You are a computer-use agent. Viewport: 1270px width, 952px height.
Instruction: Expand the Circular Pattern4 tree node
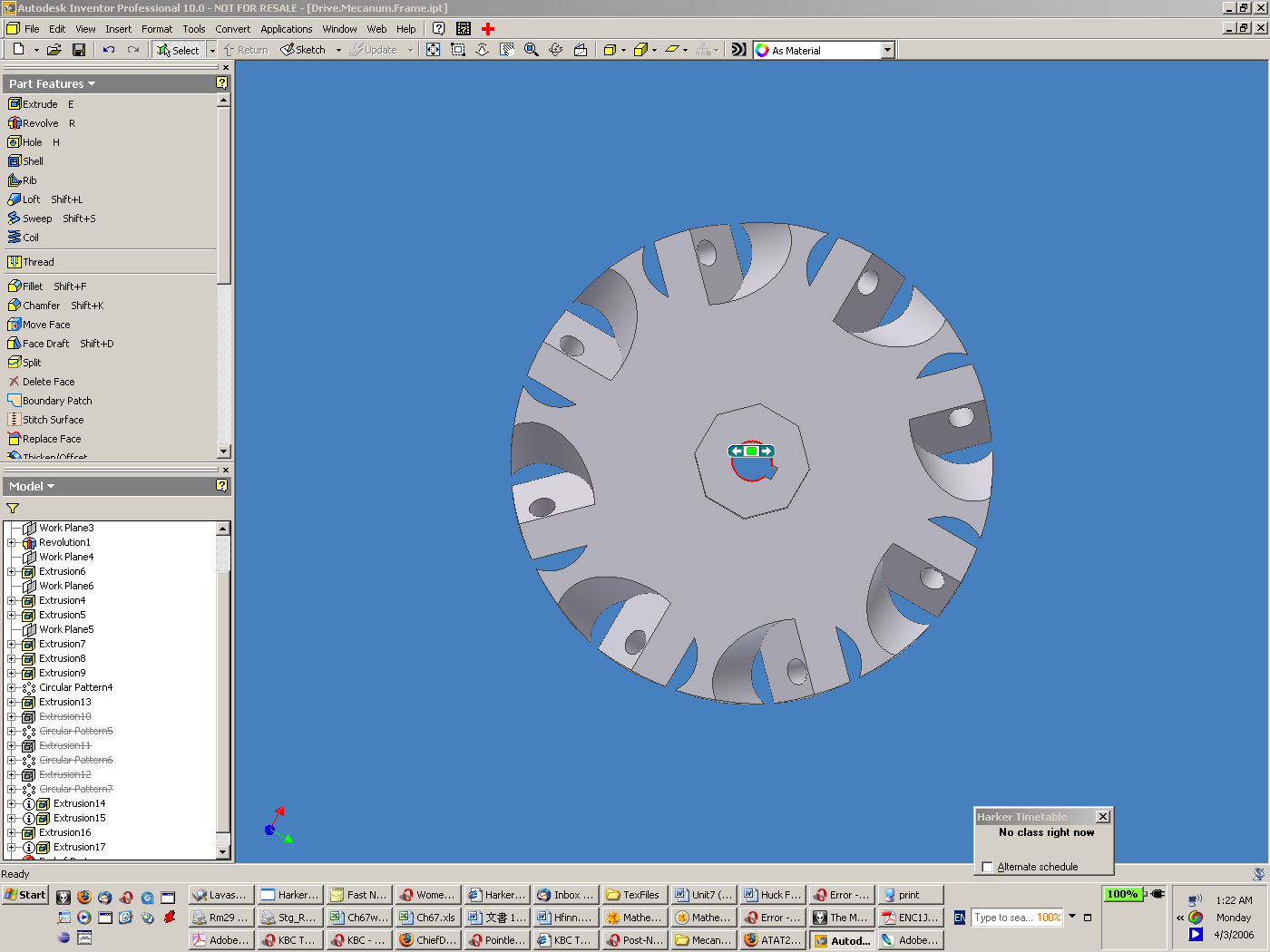click(x=12, y=688)
